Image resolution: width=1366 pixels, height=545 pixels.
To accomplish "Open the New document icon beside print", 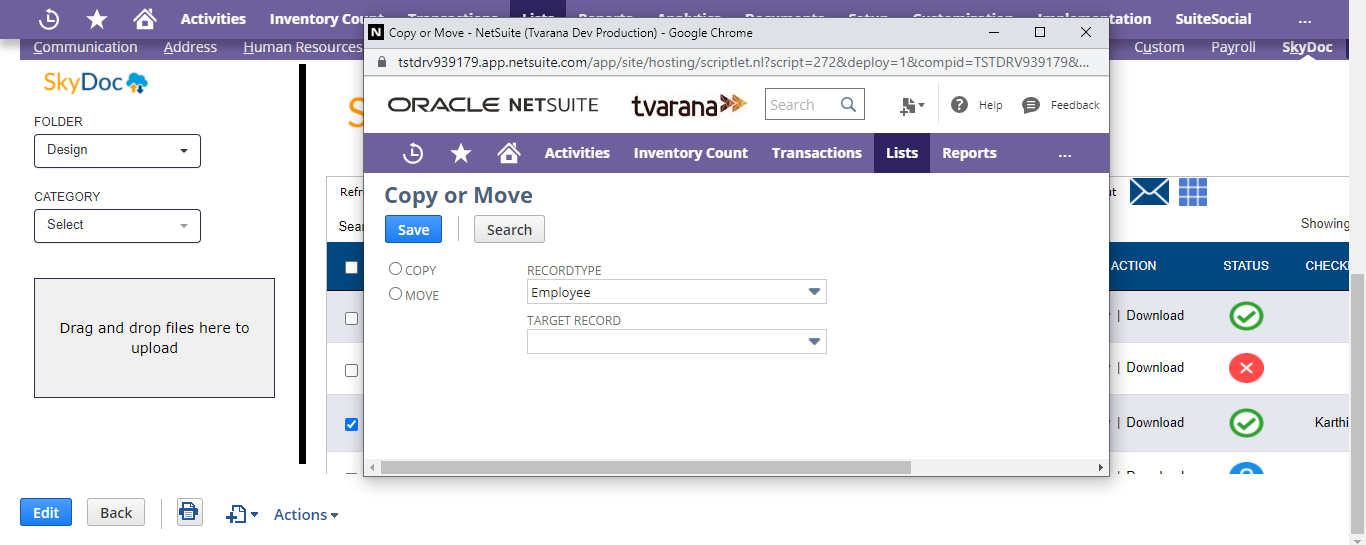I will pyautogui.click(x=242, y=514).
